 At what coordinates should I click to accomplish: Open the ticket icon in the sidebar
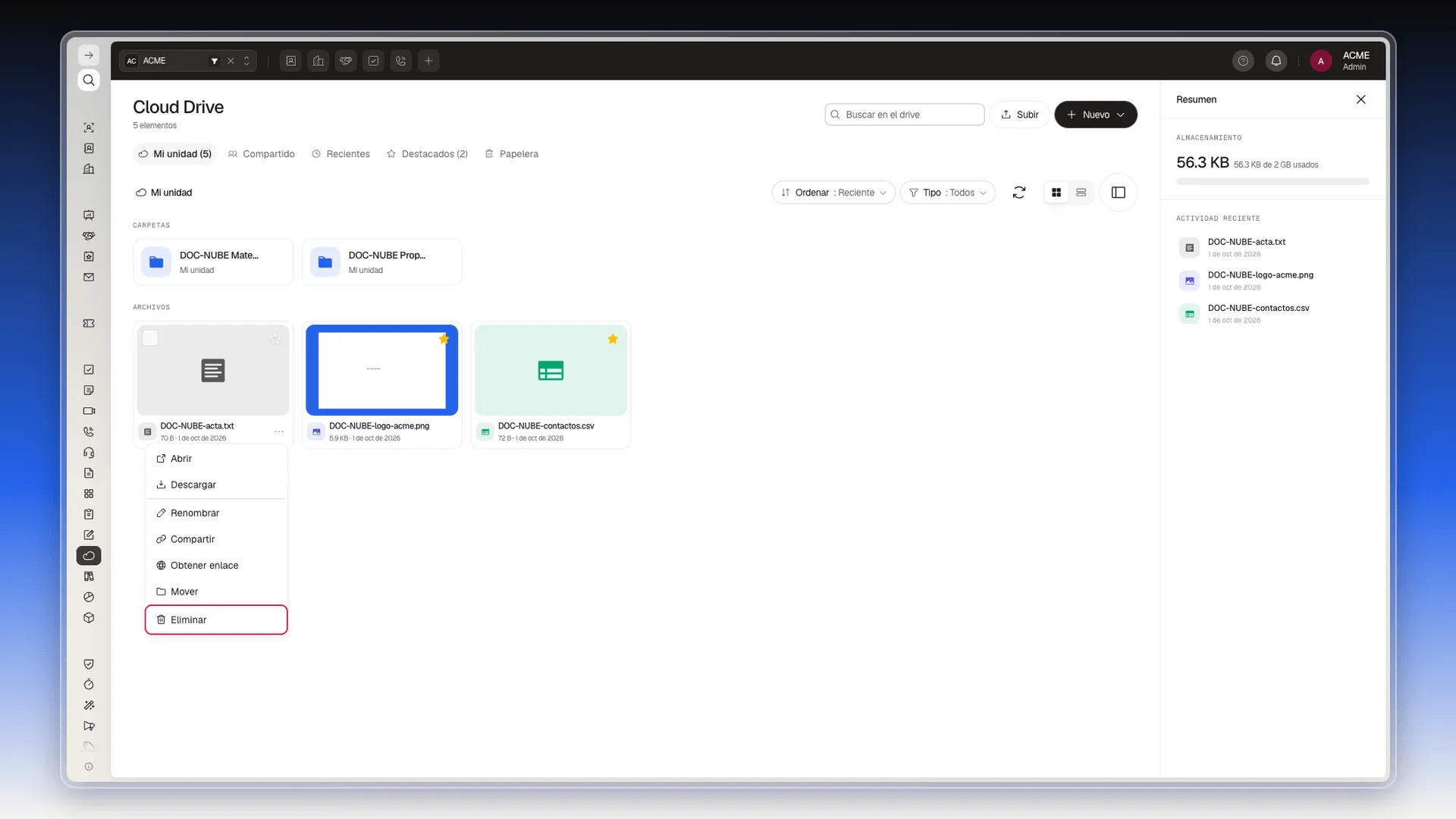(89, 324)
